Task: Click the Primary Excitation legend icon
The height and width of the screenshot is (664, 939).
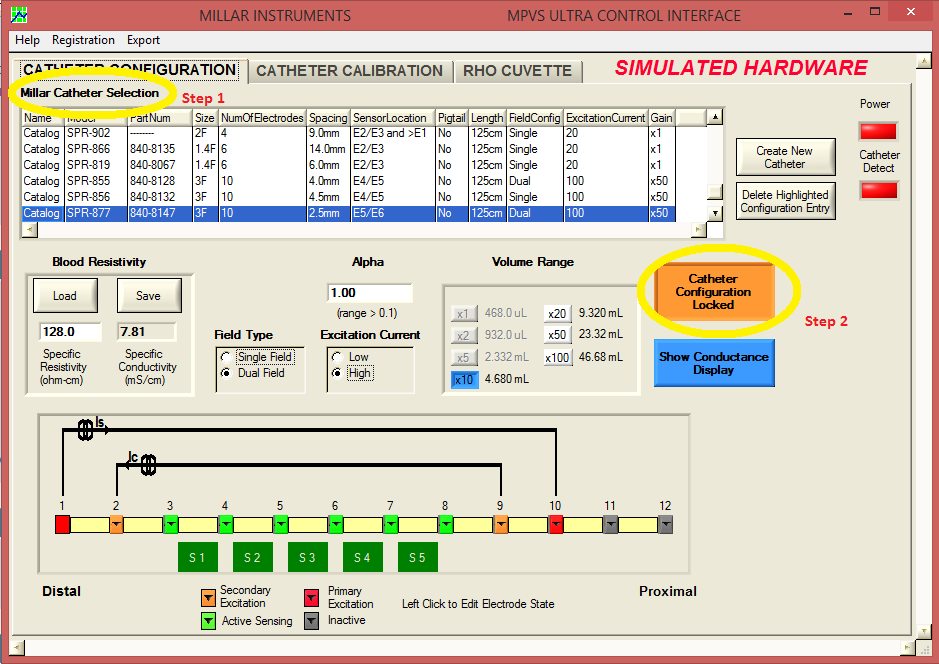Action: point(311,598)
